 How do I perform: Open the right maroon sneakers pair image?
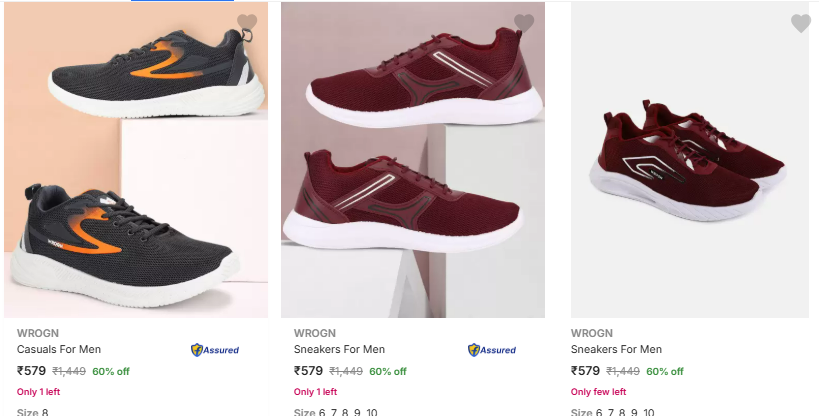tap(689, 159)
